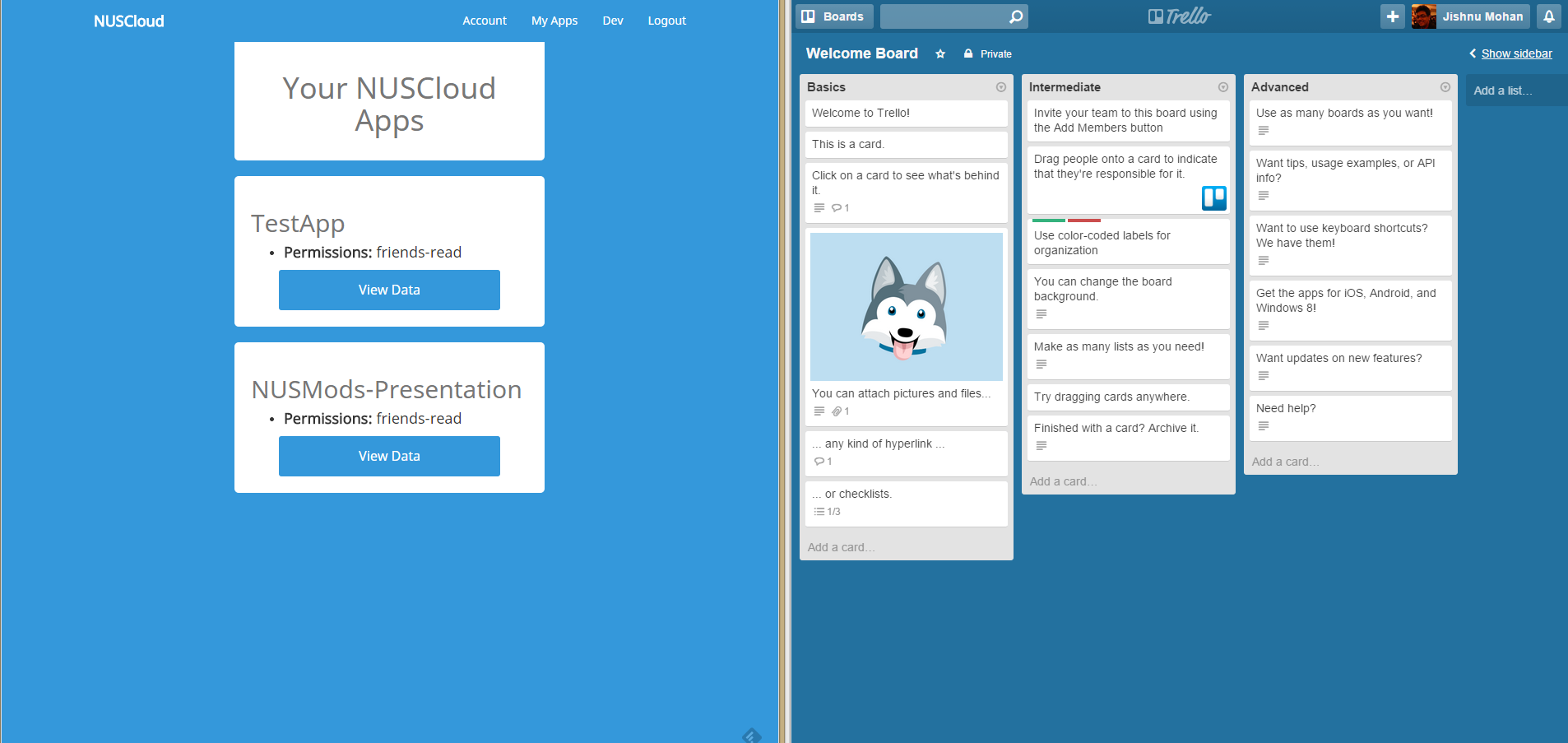Open the Advanced list menu

1445,87
